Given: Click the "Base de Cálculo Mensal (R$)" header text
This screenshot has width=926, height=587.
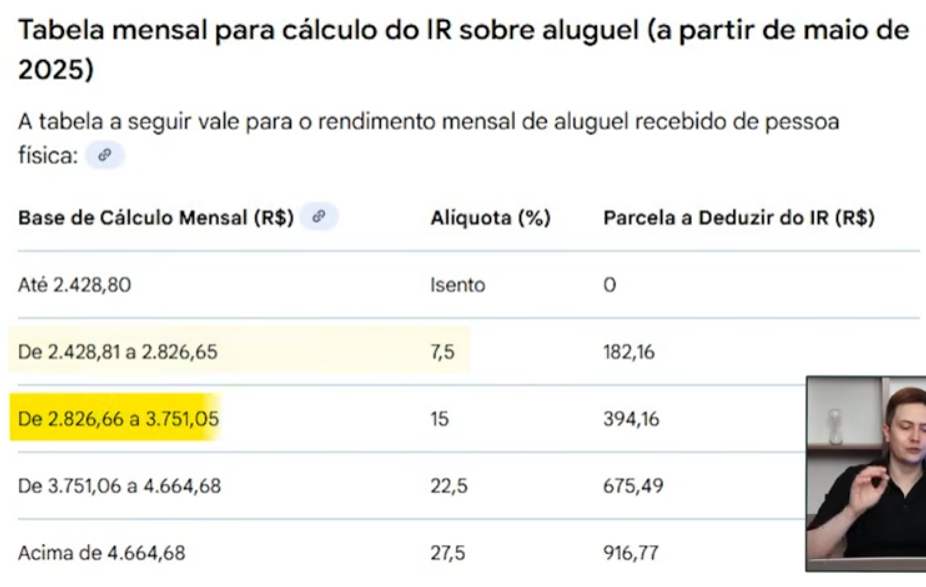Looking at the screenshot, I should coord(156,218).
